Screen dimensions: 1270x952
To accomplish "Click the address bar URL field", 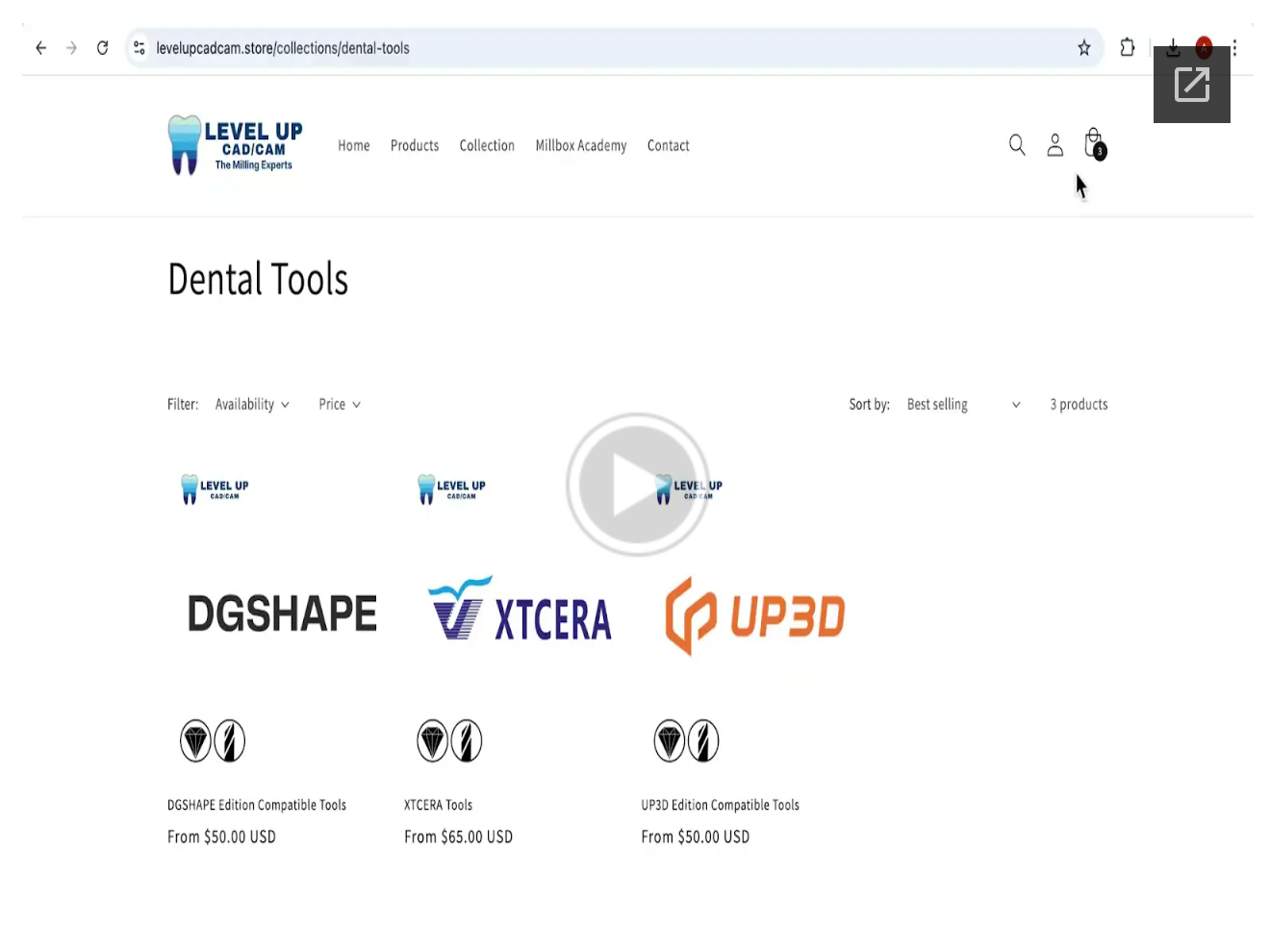I will pos(613,48).
